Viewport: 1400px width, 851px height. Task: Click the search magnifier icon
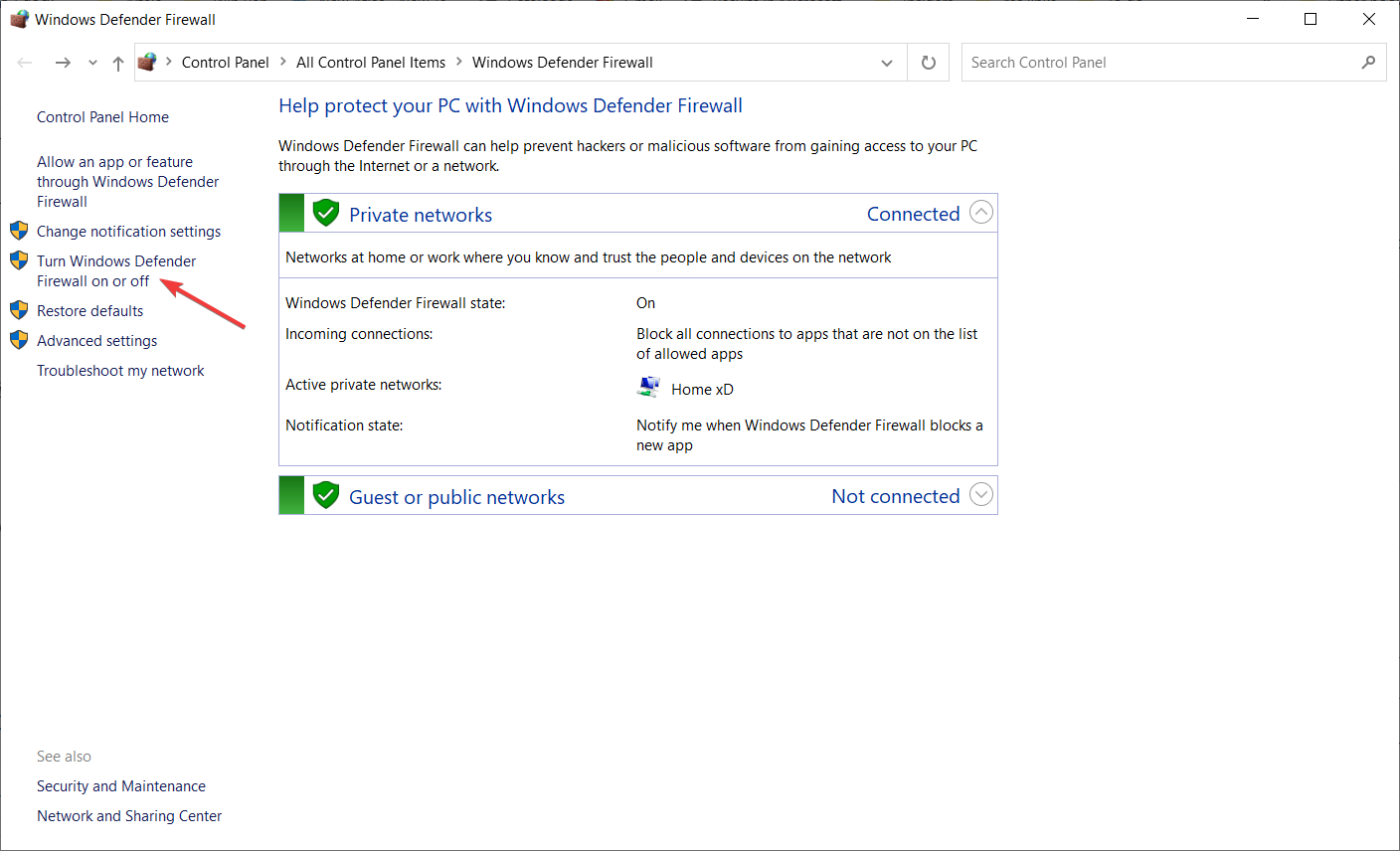click(x=1369, y=63)
